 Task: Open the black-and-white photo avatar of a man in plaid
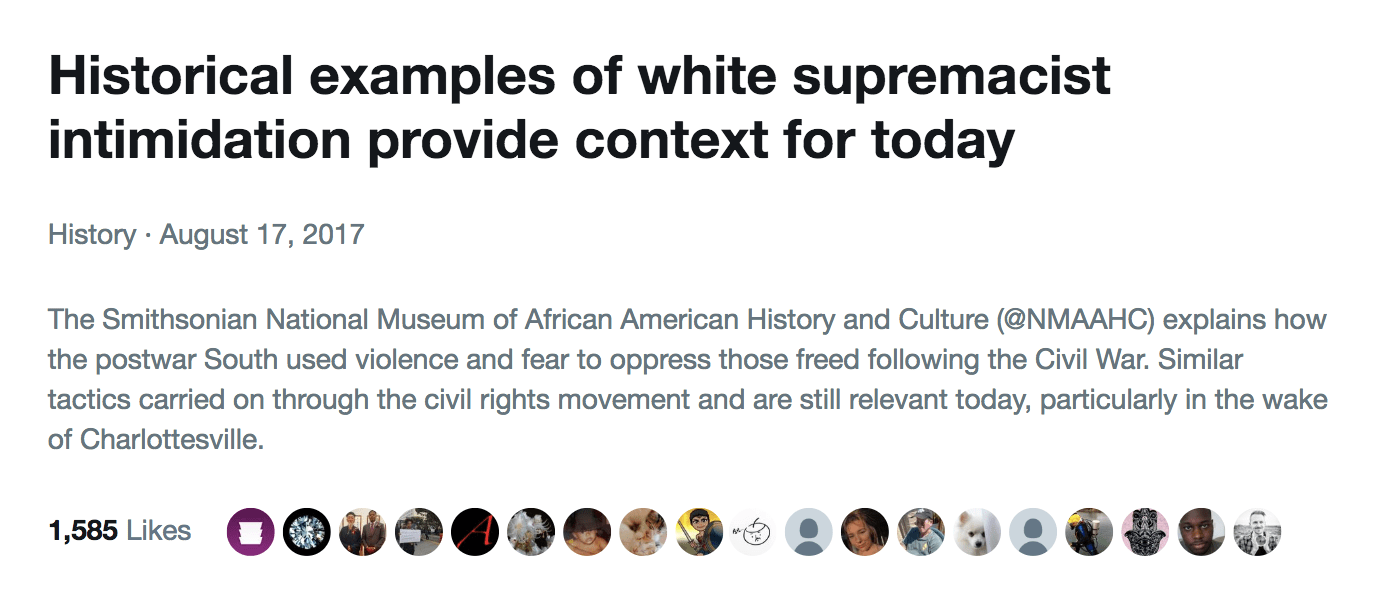[x=1257, y=532]
